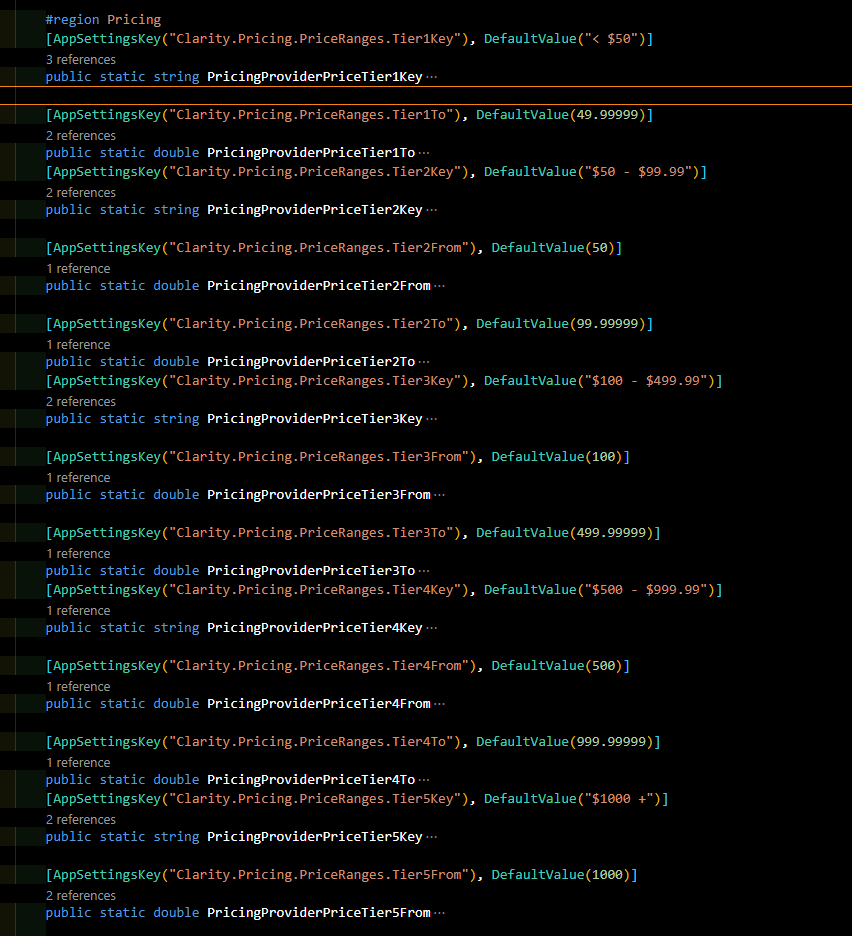Expand collapsed PricingProviderPriceTier5Key property body

tap(432, 837)
